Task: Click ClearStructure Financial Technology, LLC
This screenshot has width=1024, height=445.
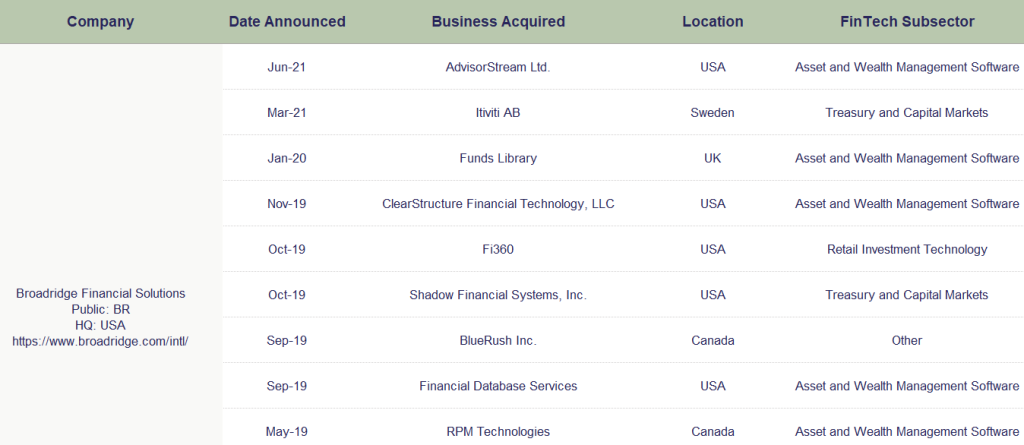Action: click(x=498, y=204)
